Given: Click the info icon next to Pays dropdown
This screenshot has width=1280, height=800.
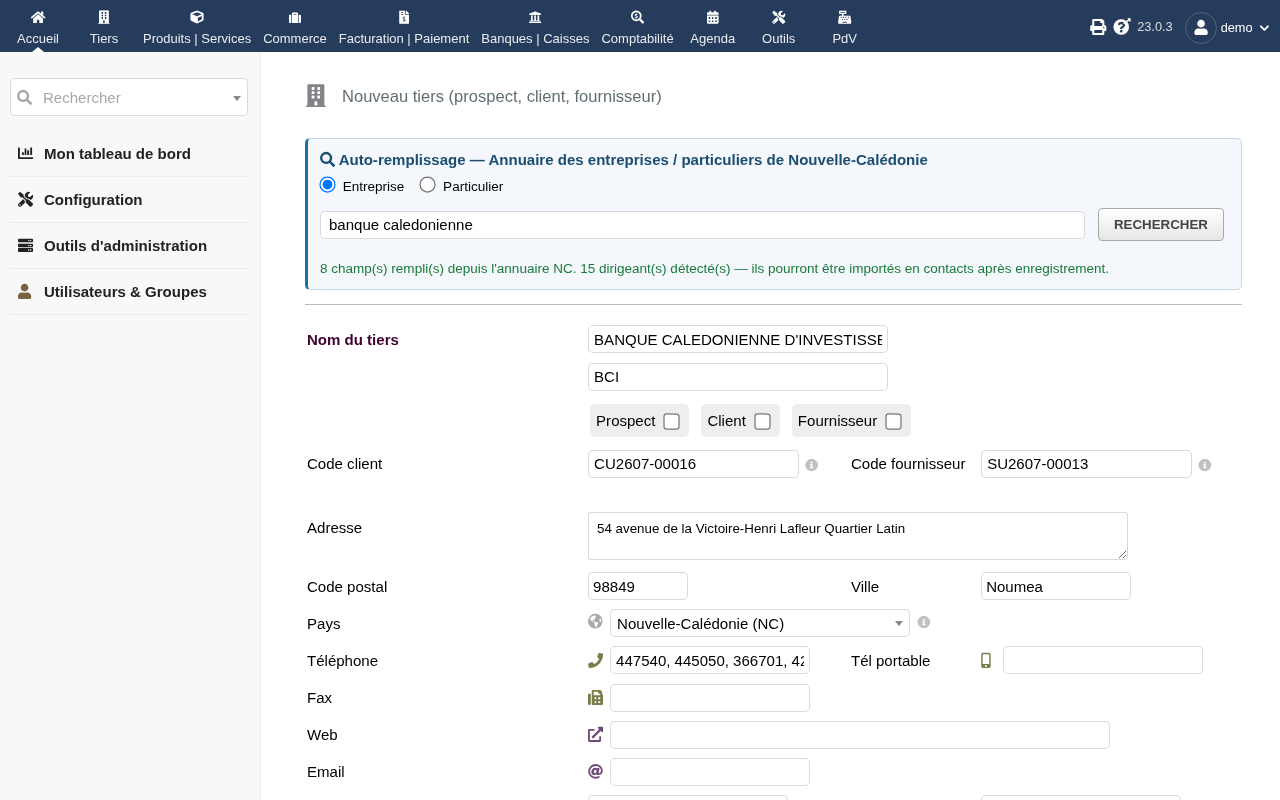Looking at the screenshot, I should click(924, 622).
